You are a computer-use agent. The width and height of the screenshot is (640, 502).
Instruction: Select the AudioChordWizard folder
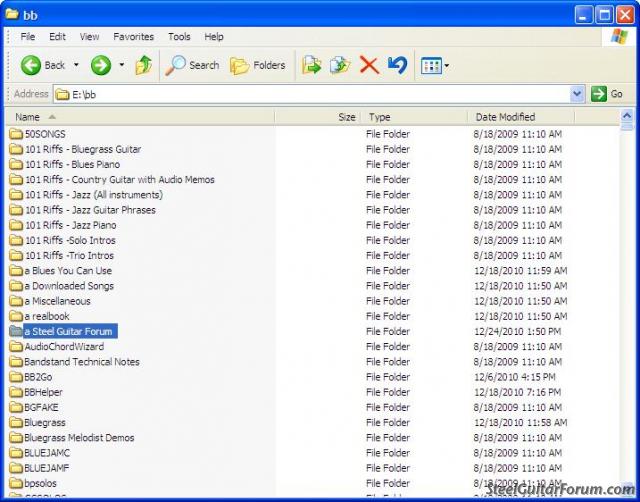click(63, 347)
